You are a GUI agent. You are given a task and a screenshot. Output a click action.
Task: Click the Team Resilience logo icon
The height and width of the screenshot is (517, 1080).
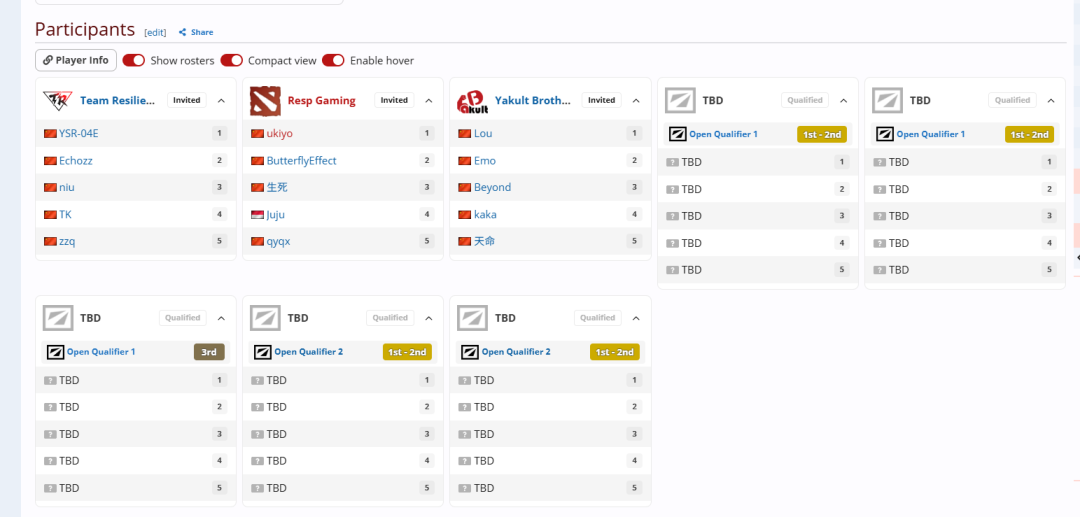tap(56, 101)
